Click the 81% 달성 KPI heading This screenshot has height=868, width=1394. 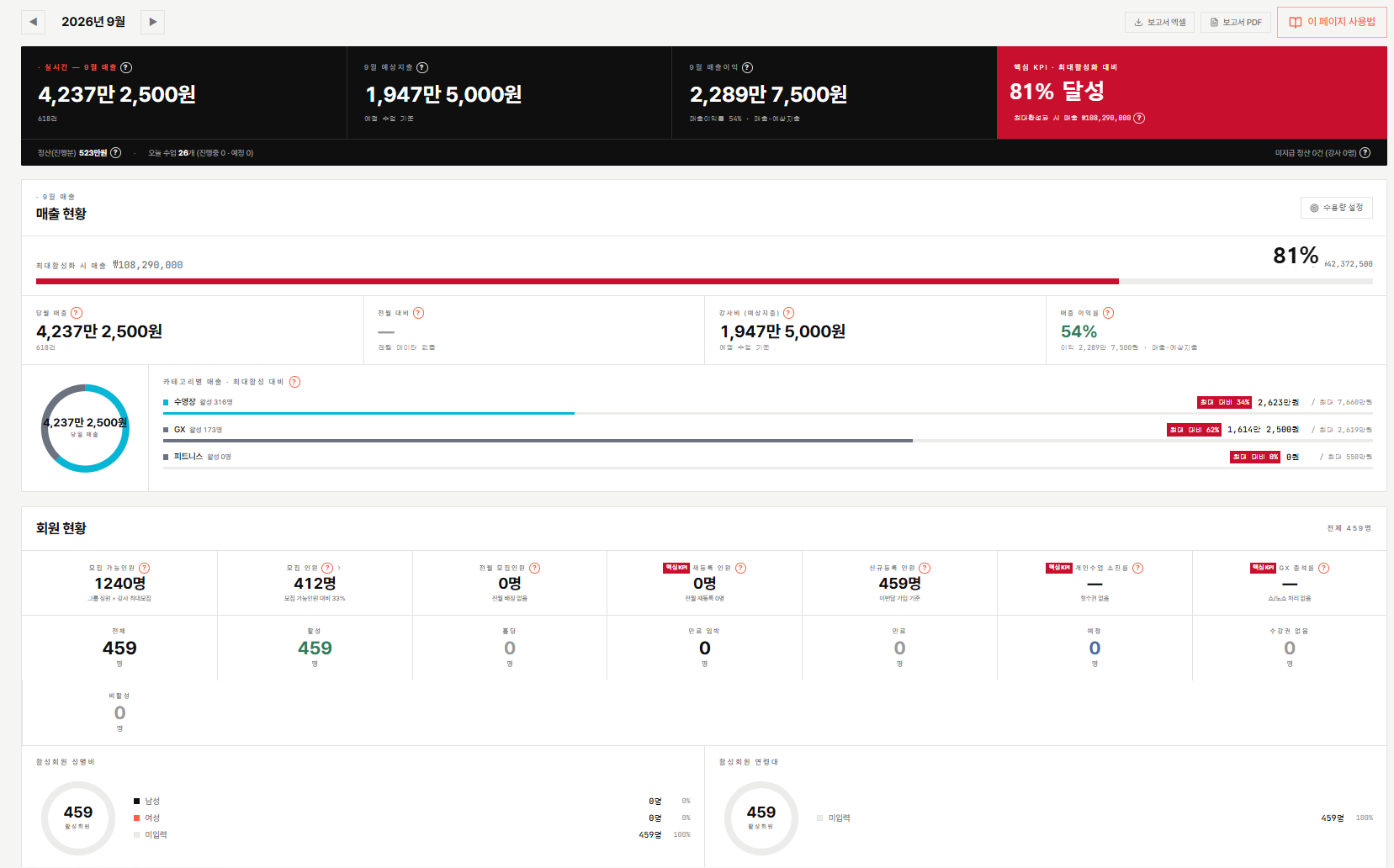pyautogui.click(x=1057, y=91)
